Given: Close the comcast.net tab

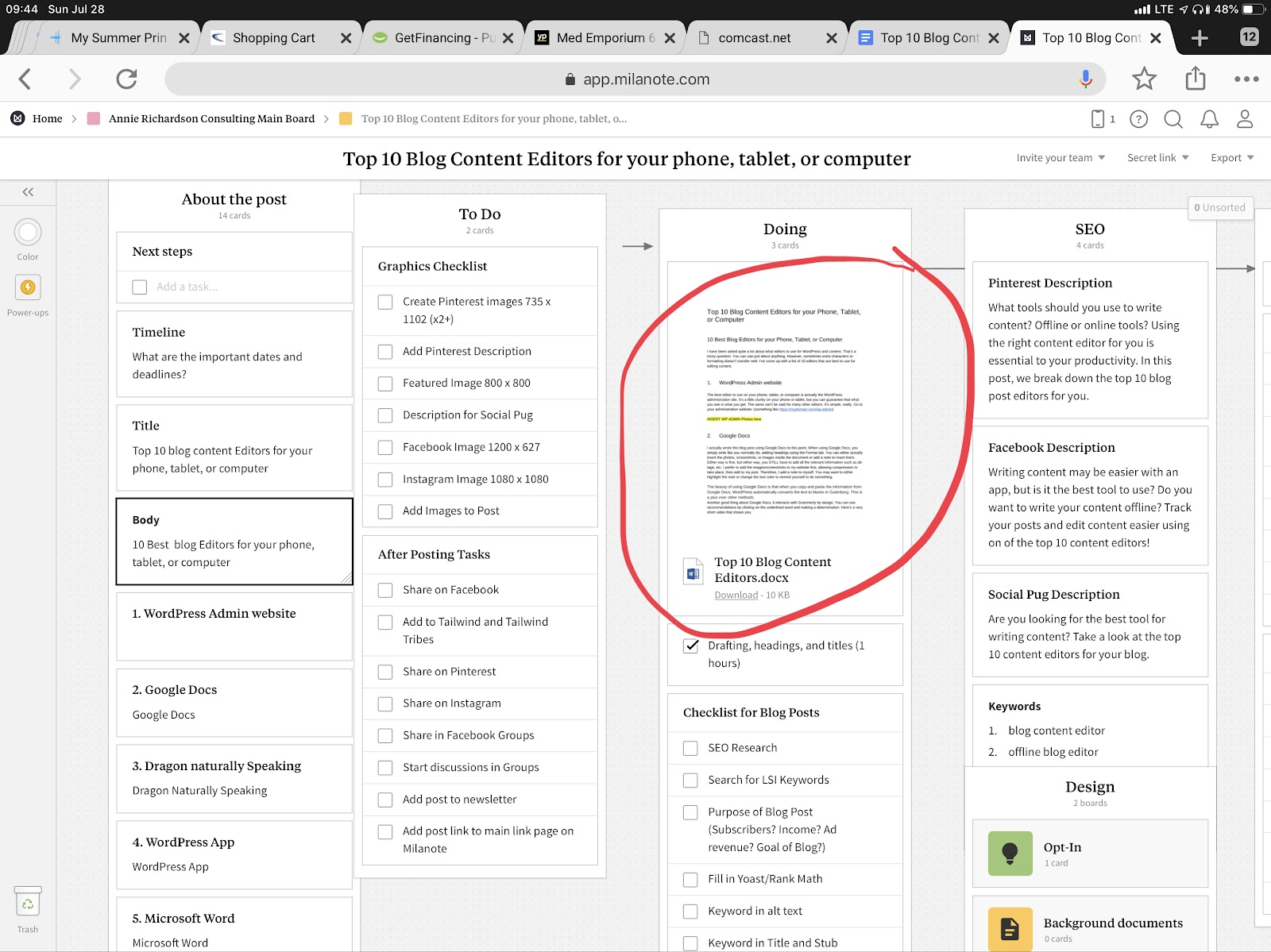Looking at the screenshot, I should 832,37.
